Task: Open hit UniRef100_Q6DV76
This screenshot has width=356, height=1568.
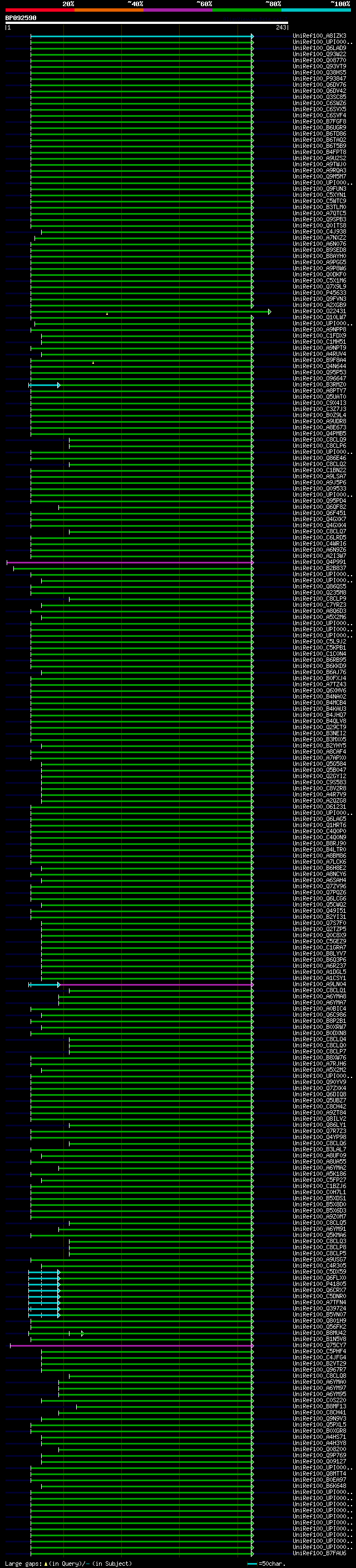Action: 319,85
